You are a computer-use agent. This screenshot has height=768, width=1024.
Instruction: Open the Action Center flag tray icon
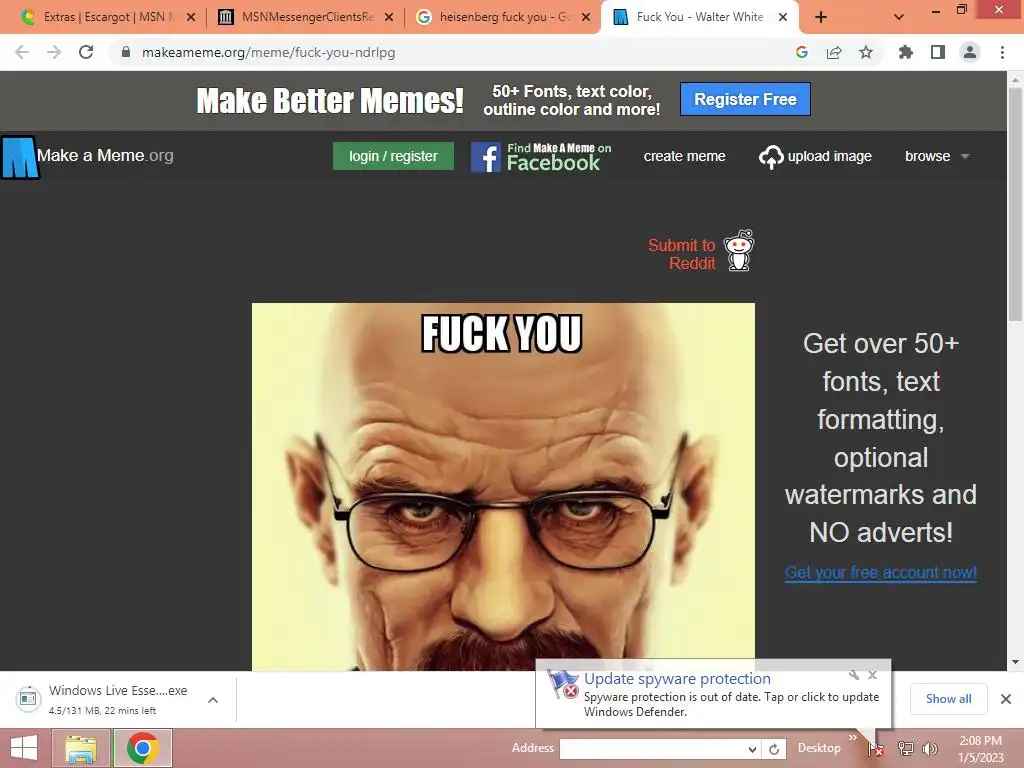point(876,748)
